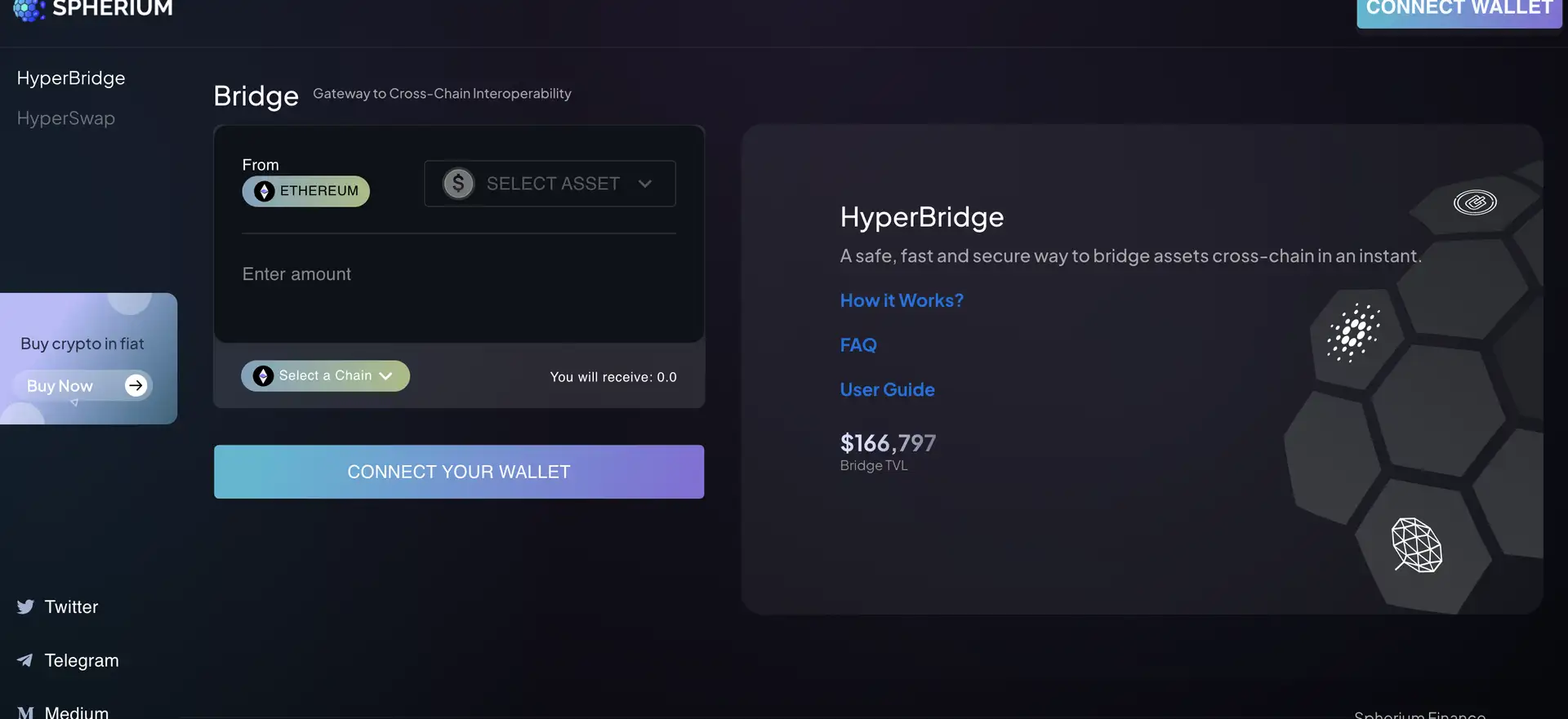Screen dimensions: 1568x719
Task: Open HyperSwap from sidebar
Action: click(66, 118)
